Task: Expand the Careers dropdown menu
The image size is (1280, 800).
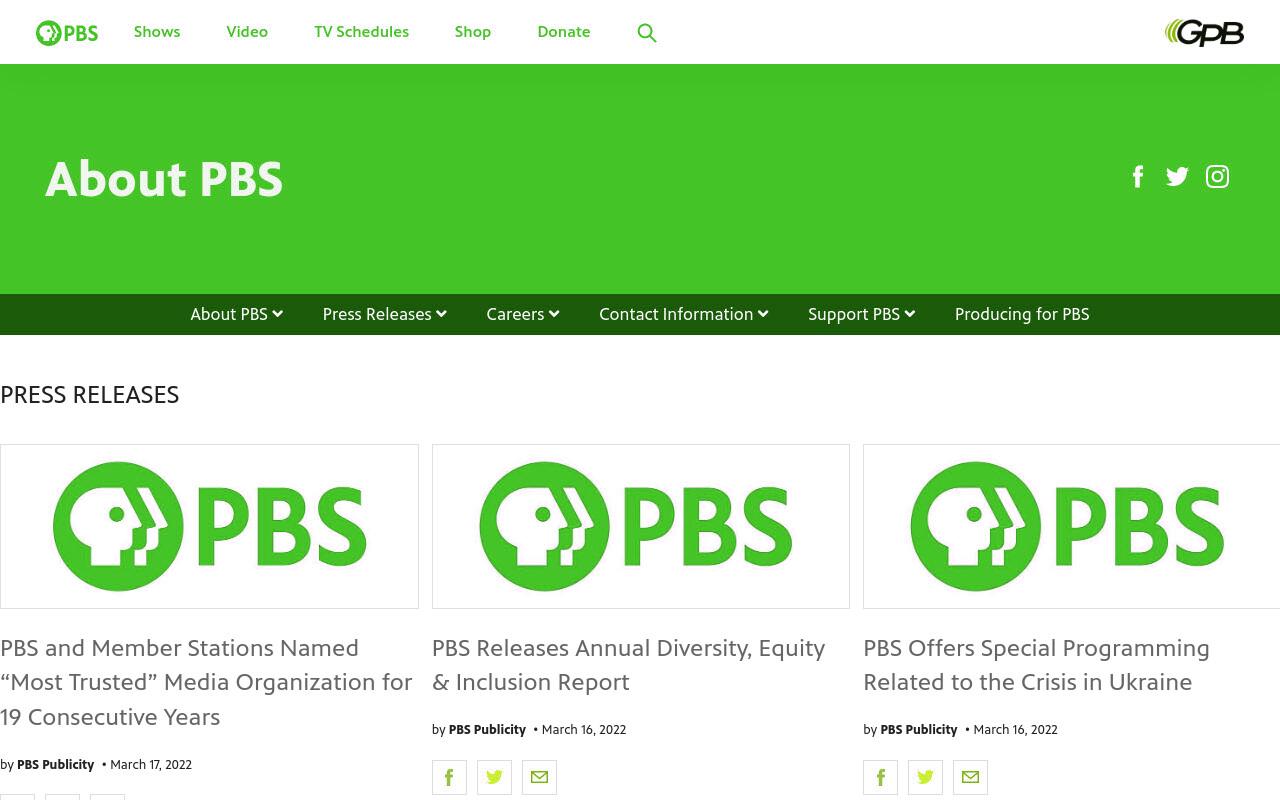Action: coord(523,314)
